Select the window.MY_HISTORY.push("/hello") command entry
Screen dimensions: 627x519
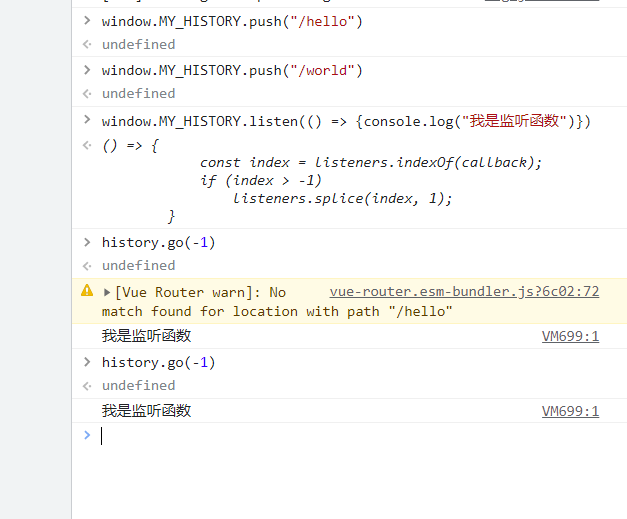pyautogui.click(x=232, y=21)
